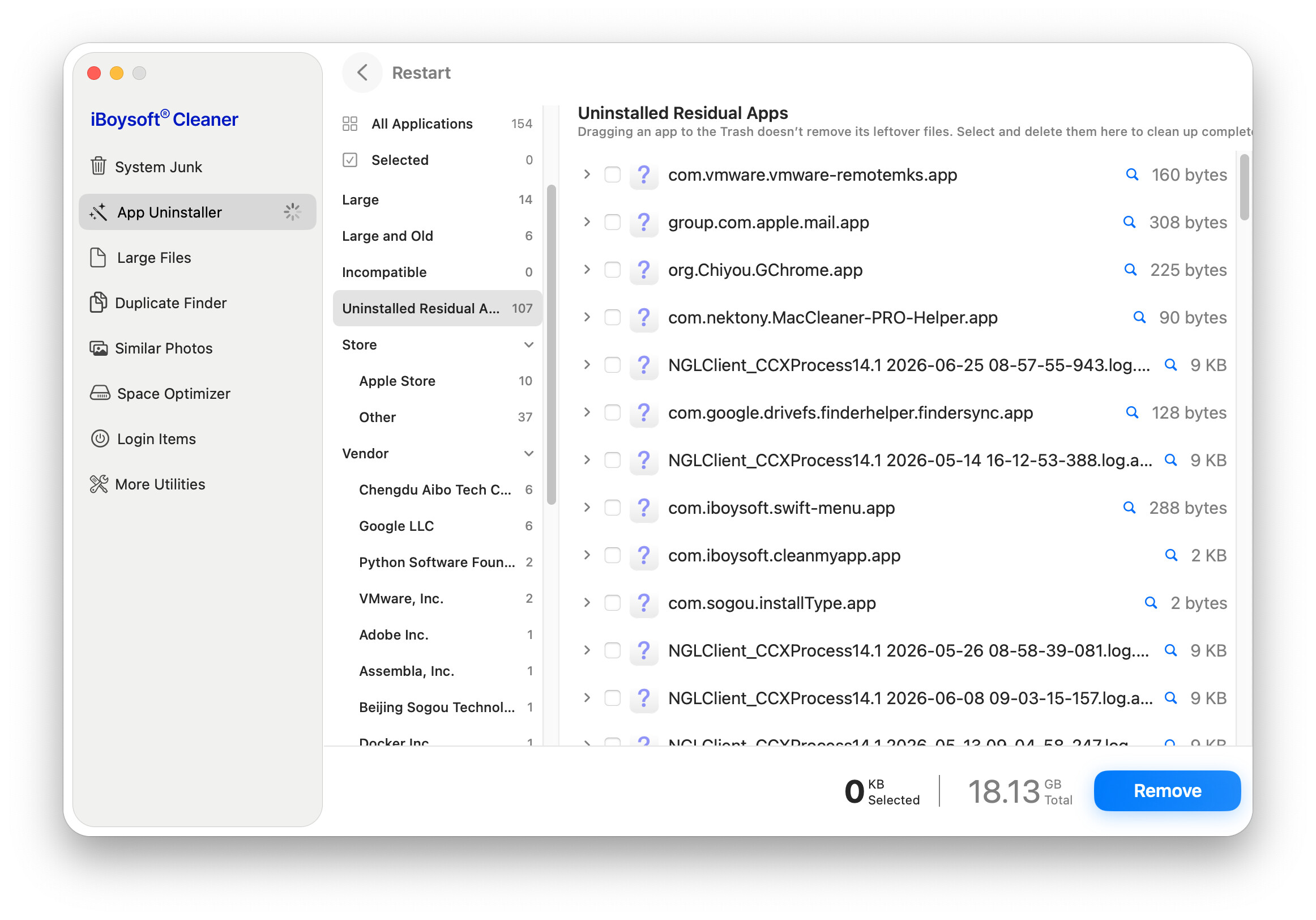Viewport: 1316px width, 920px height.
Task: Select org.Chiyou.GChrome.app checkbox
Action: 612,270
